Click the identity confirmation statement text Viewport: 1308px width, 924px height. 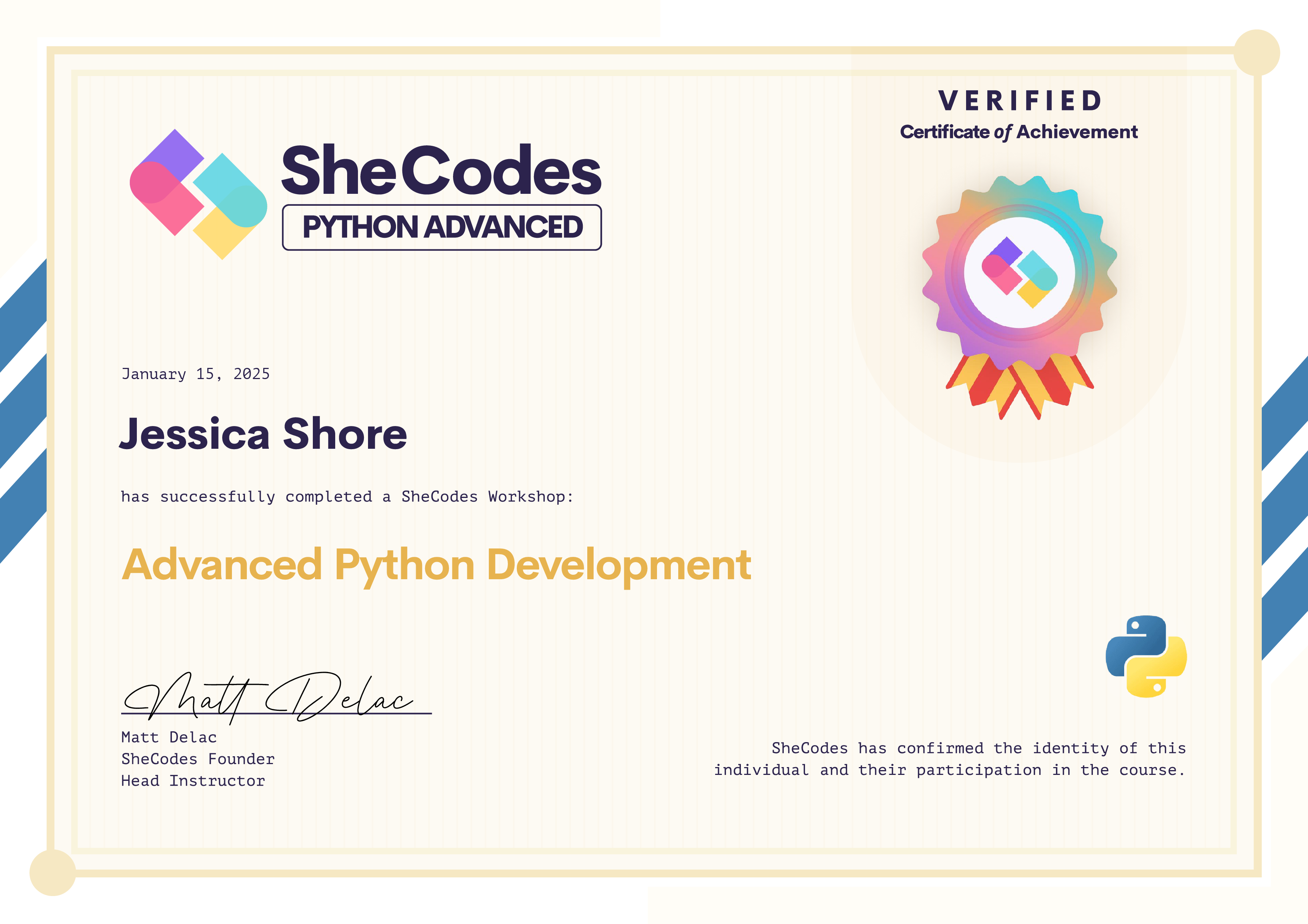point(950,759)
